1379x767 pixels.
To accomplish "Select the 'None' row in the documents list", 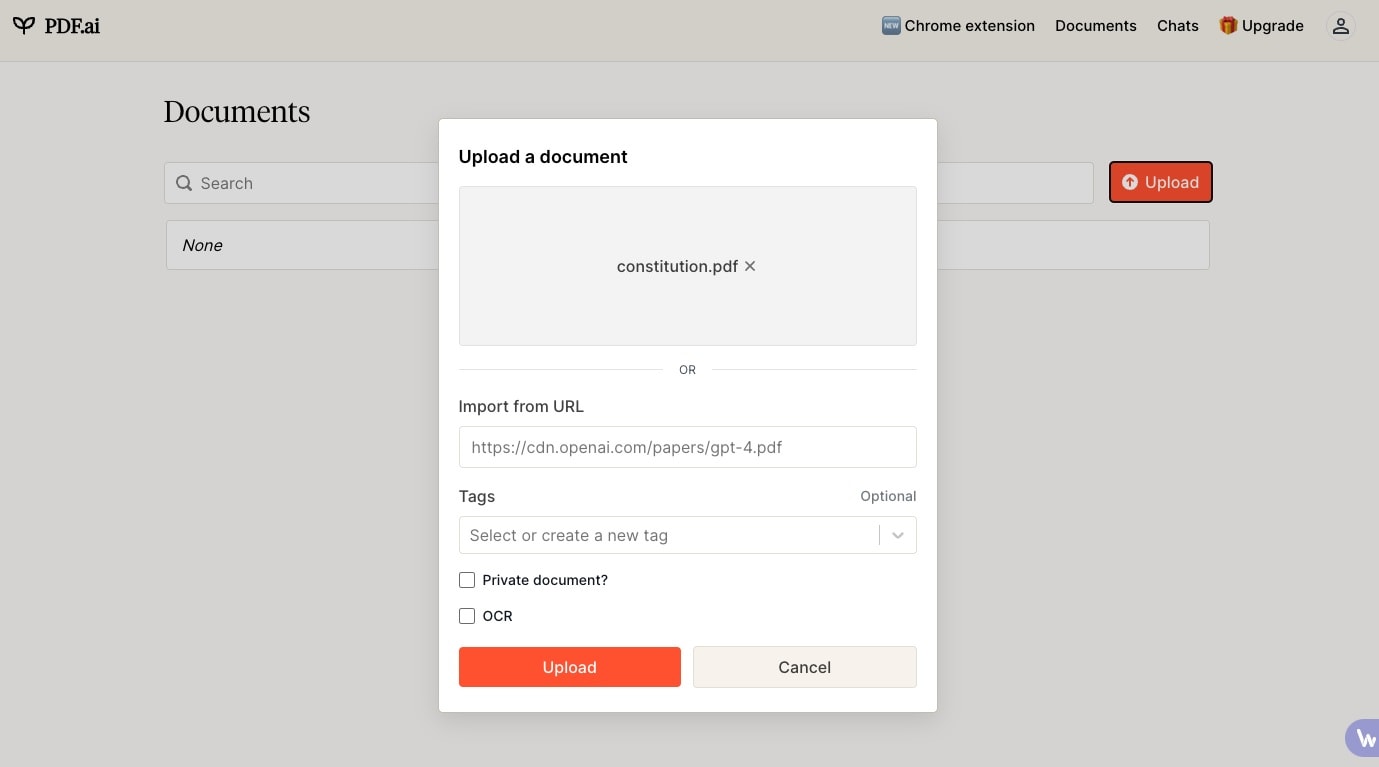I will point(688,245).
